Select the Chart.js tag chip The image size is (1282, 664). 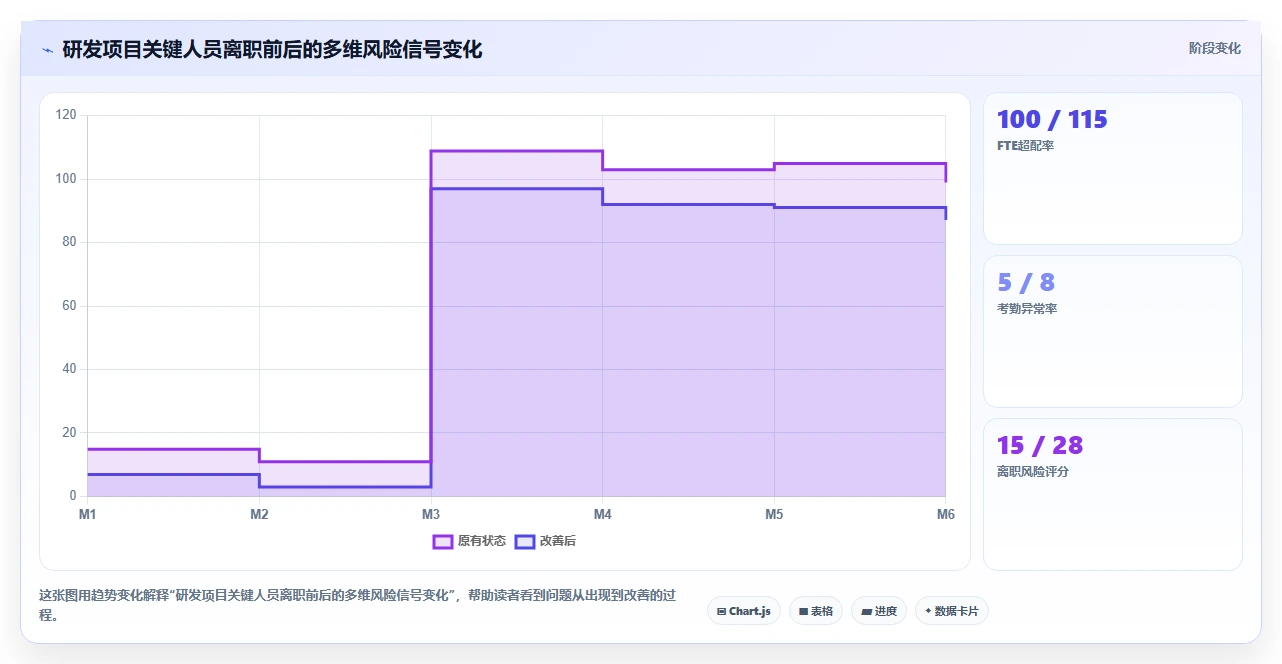[744, 611]
